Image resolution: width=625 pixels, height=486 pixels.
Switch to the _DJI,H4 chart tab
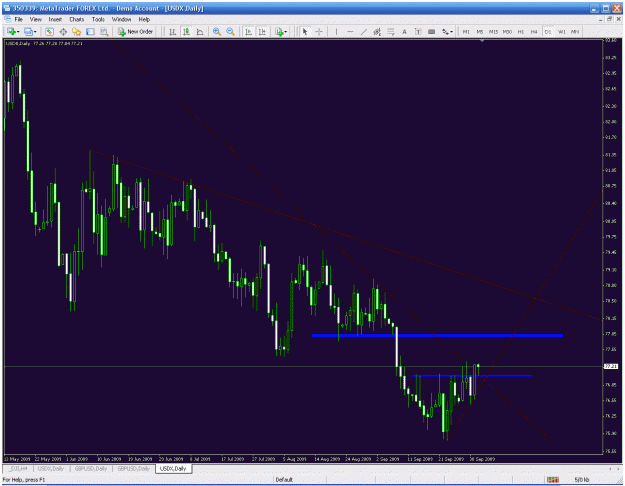[x=18, y=468]
